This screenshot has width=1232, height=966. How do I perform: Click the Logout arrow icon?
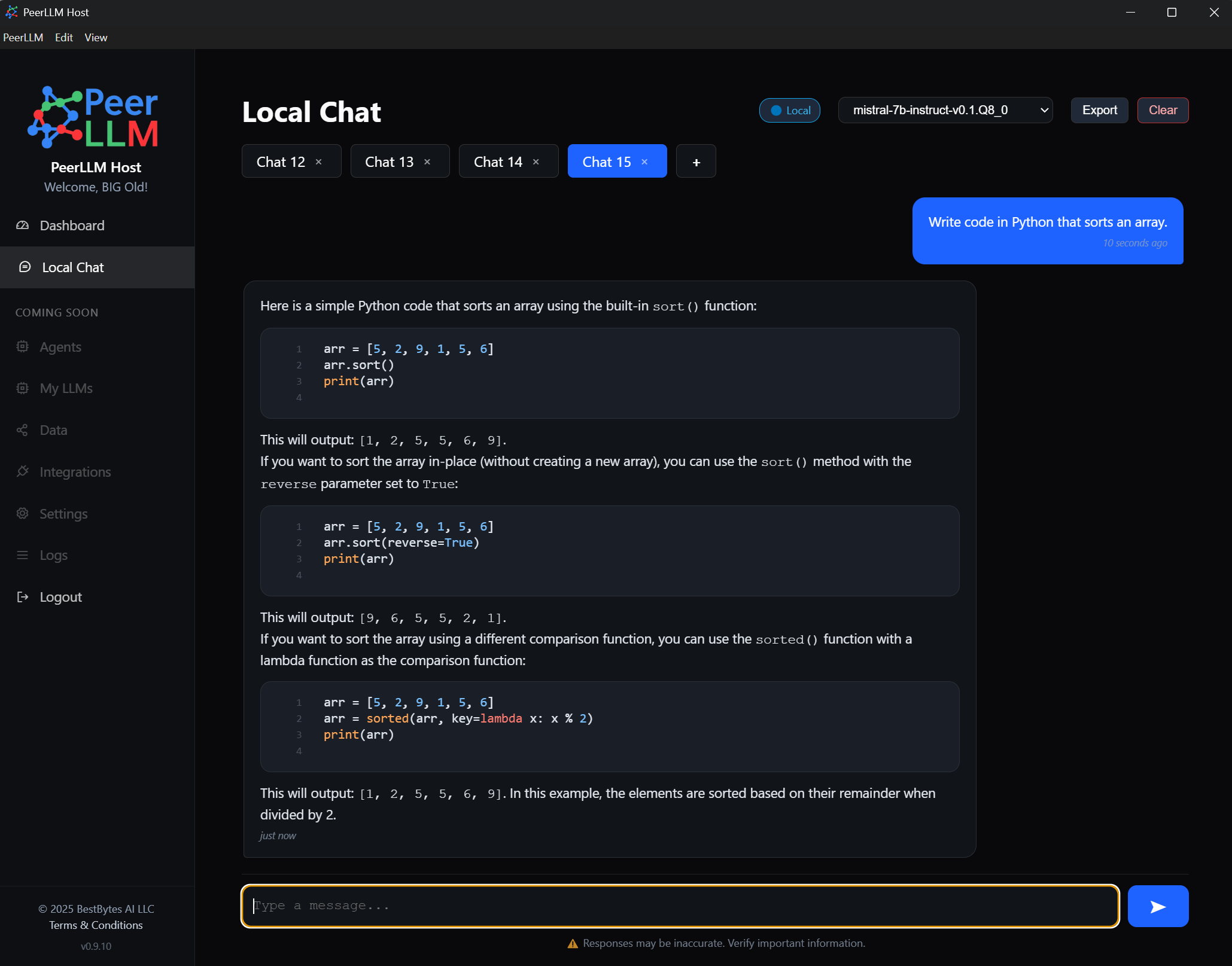click(23, 597)
